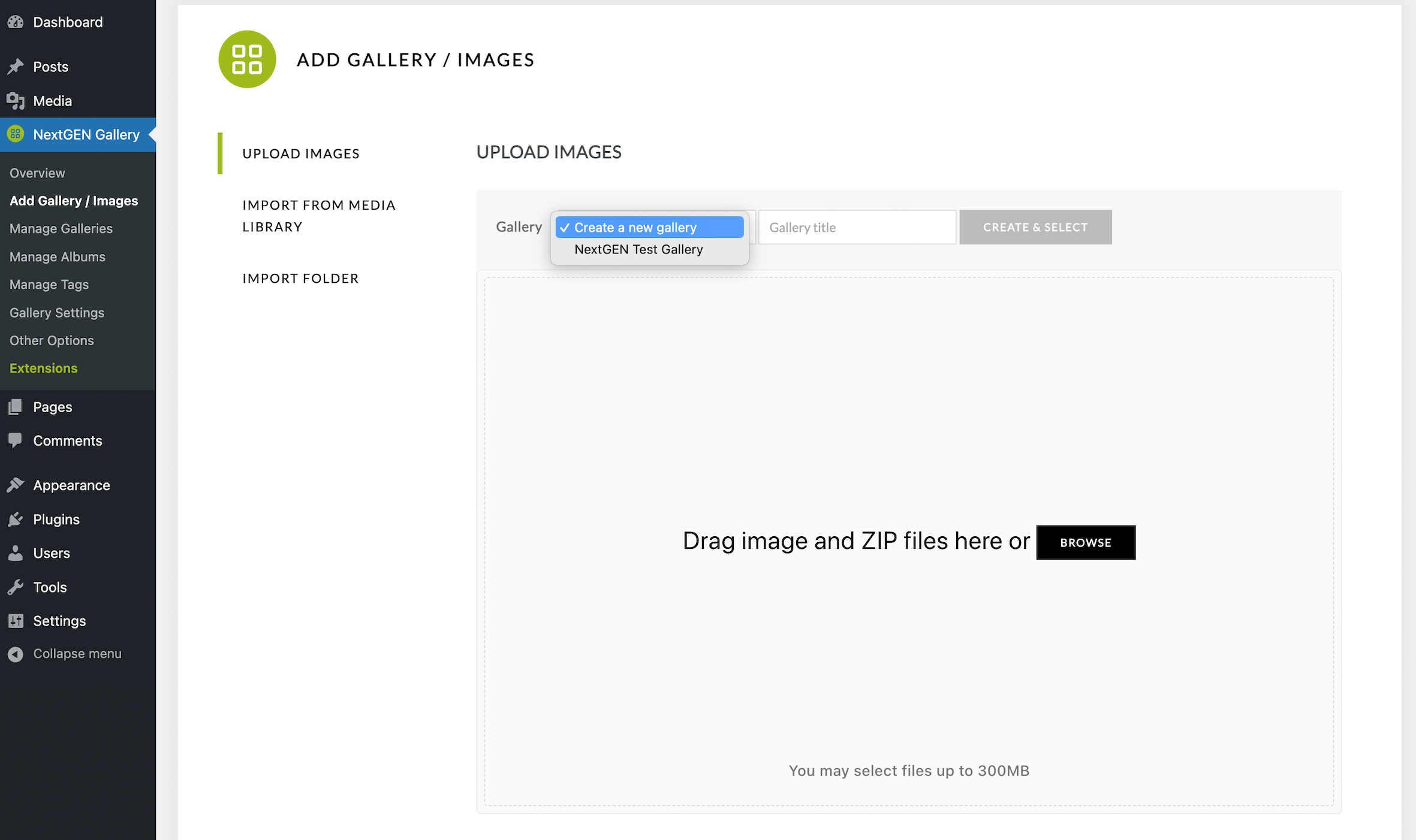Image resolution: width=1416 pixels, height=840 pixels.
Task: Click the Posts pushpin icon
Action: pos(16,67)
